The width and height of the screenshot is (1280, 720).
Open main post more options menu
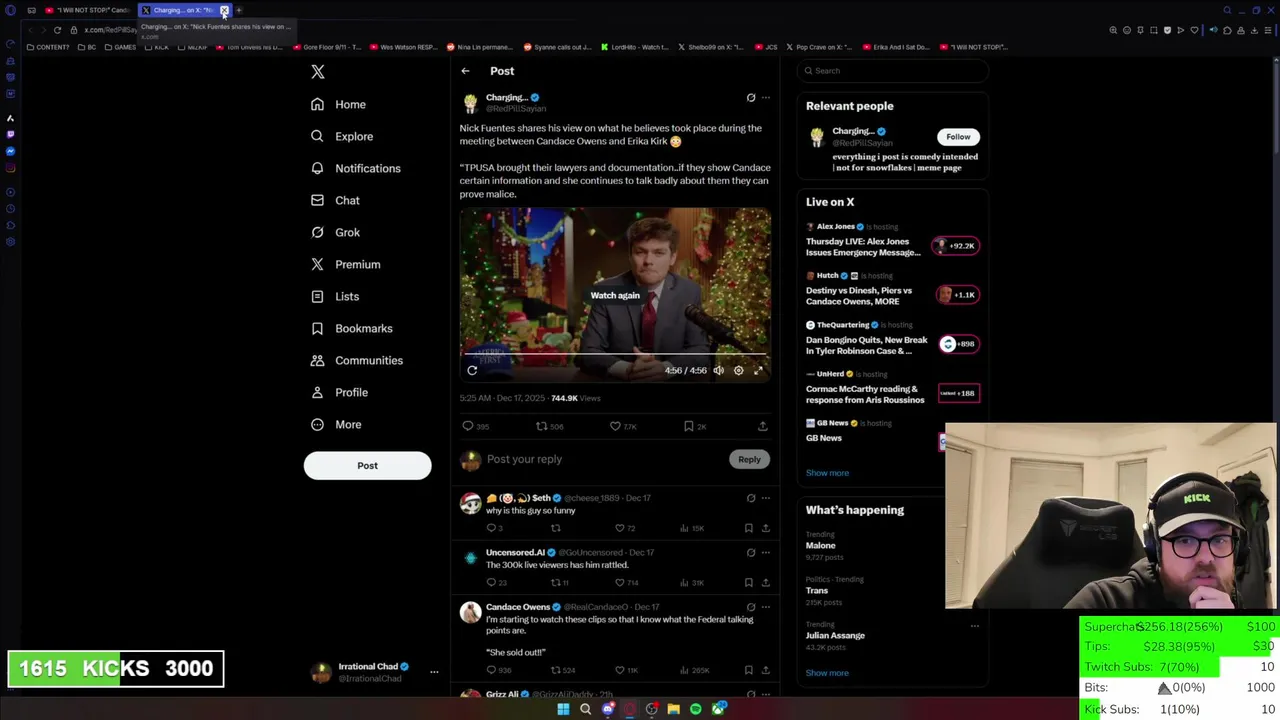point(766,98)
